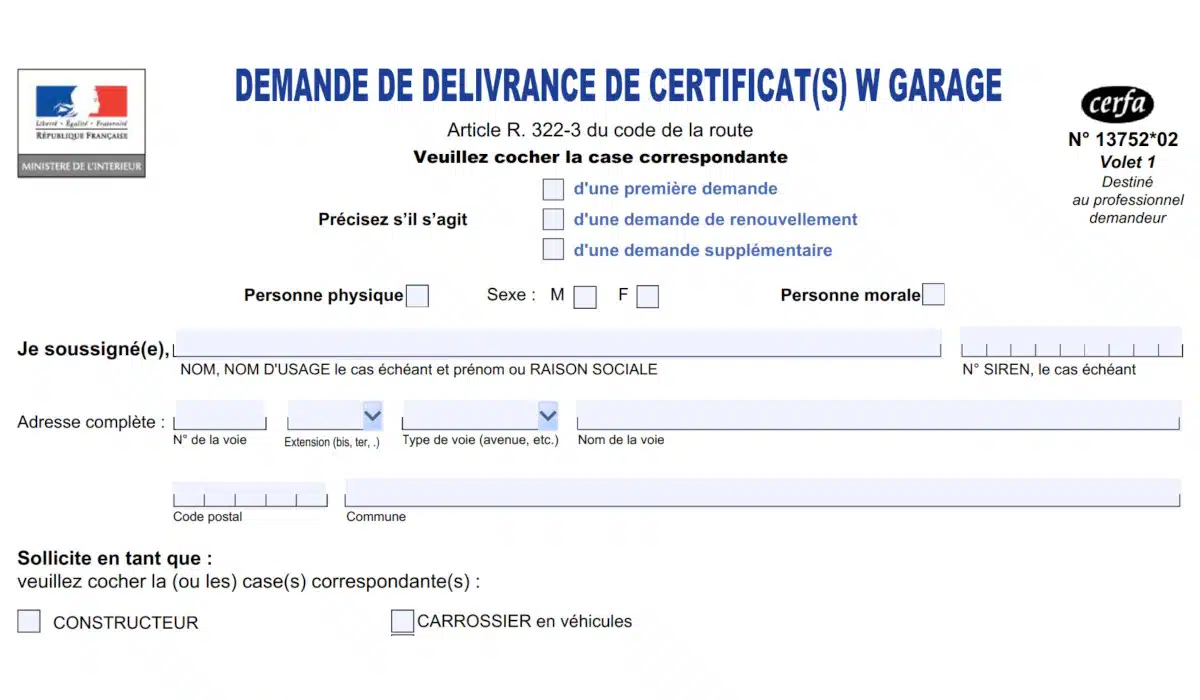
Task: Mark the Personne physique checkbox
Action: pyautogui.click(x=418, y=296)
